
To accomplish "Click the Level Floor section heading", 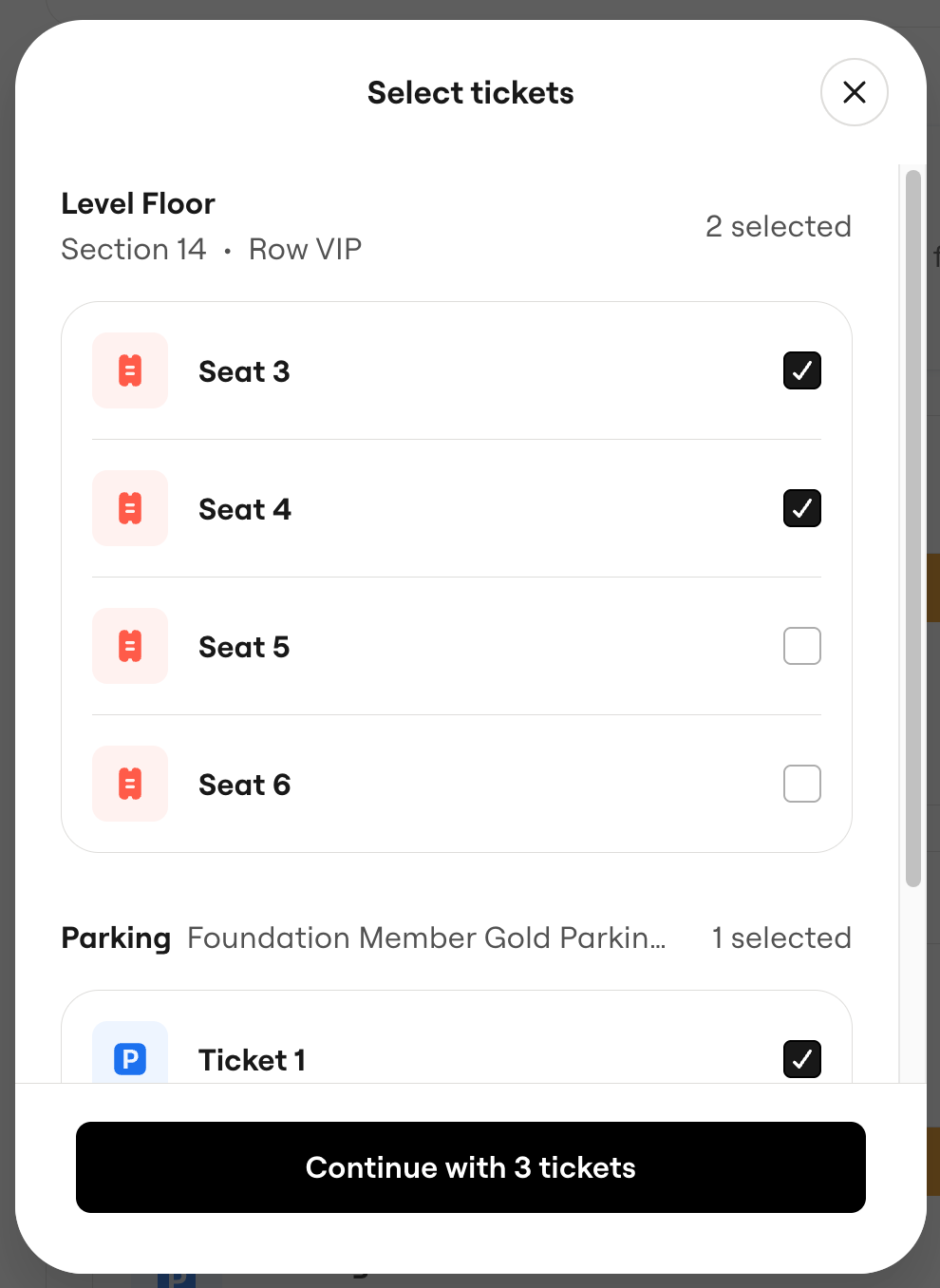I will [139, 203].
